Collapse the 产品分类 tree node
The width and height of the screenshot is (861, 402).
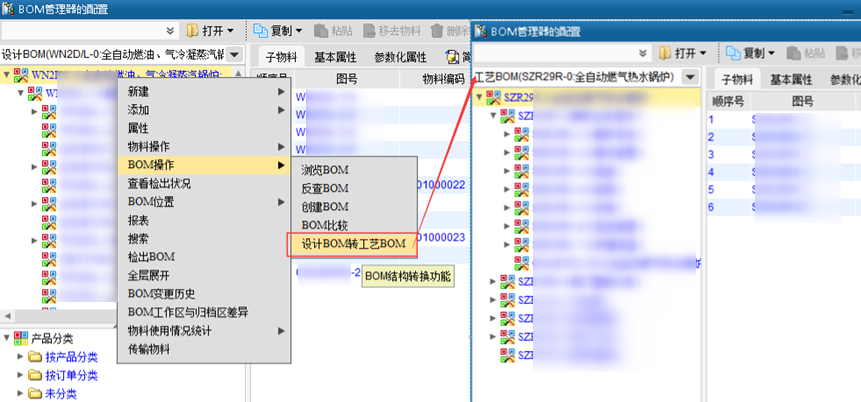pyautogui.click(x=6, y=338)
